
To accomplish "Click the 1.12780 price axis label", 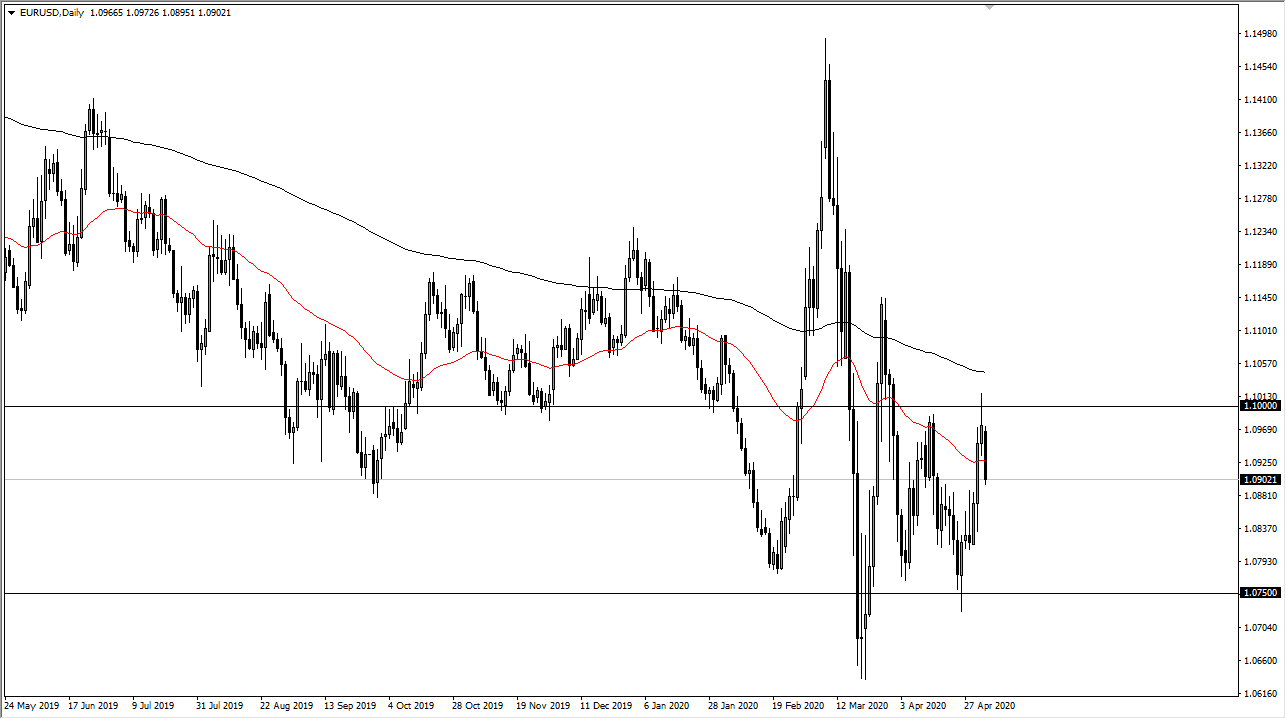I will coord(1262,199).
